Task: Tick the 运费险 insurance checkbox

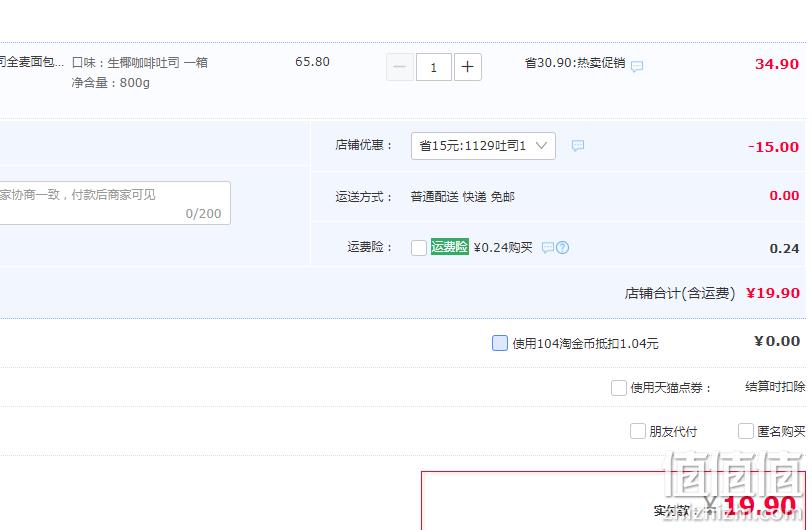Action: pos(418,248)
